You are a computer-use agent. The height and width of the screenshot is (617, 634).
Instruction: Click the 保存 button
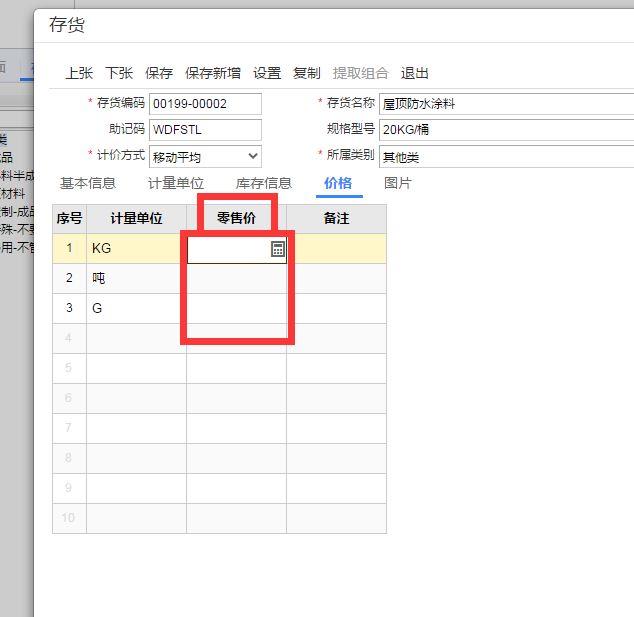pos(159,73)
